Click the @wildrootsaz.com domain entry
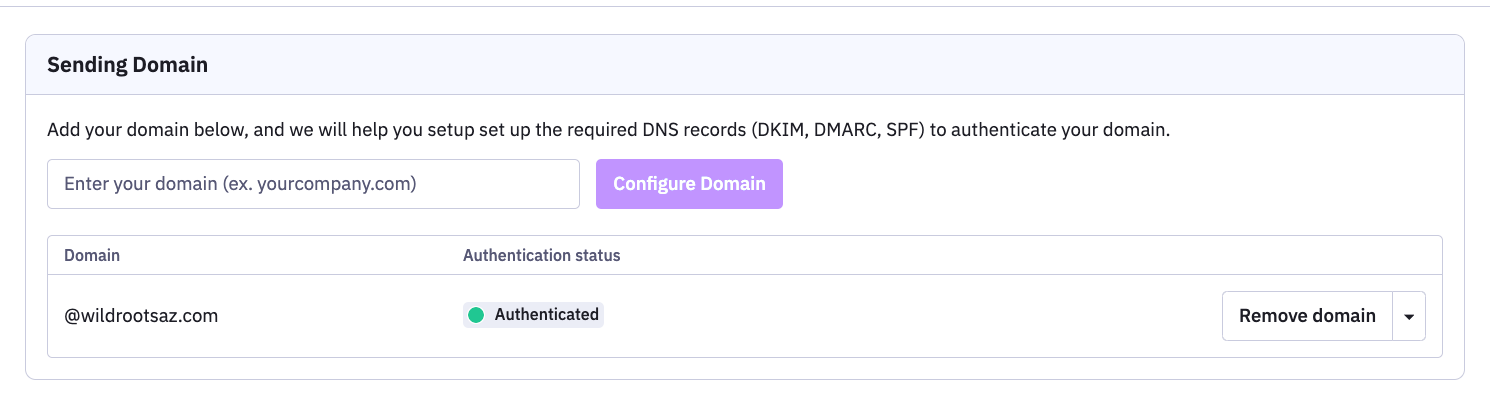The image size is (1490, 406). pos(141,316)
